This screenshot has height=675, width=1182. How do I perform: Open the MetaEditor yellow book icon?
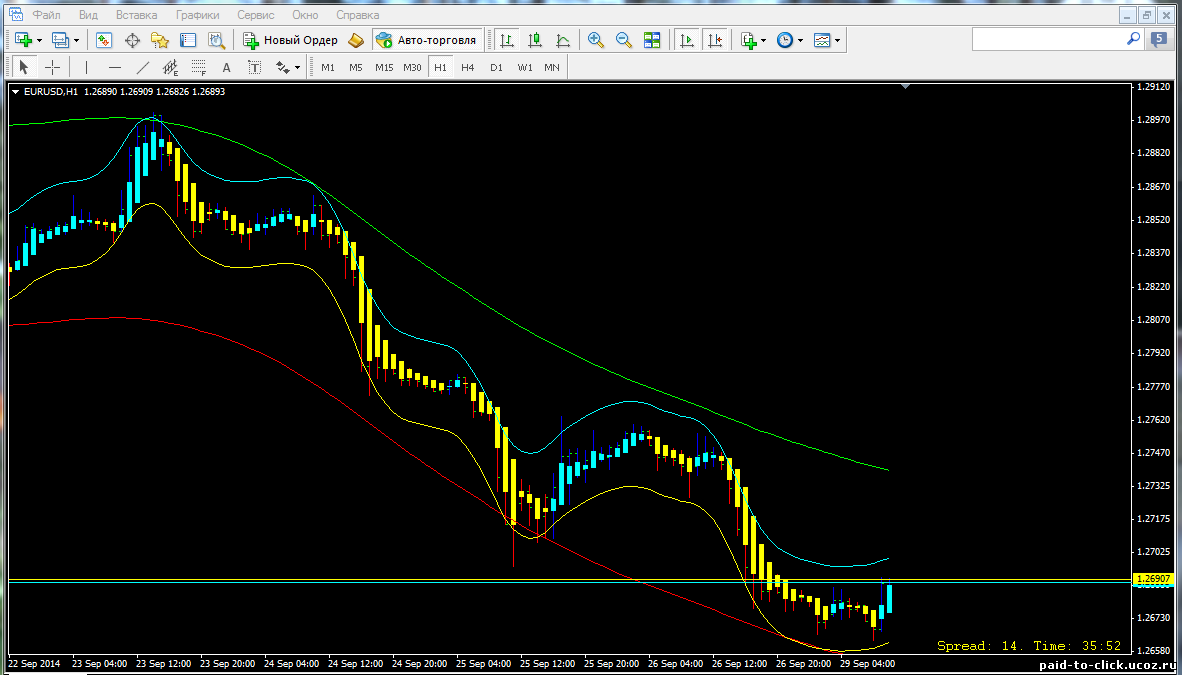pyautogui.click(x=357, y=40)
